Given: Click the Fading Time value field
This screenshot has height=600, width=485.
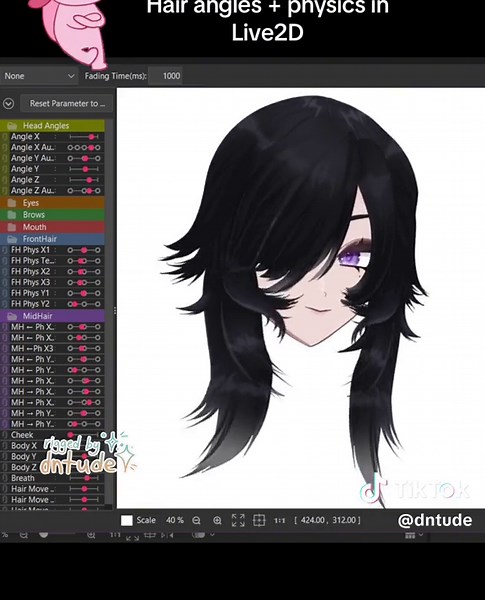Looking at the screenshot, I should 166,76.
